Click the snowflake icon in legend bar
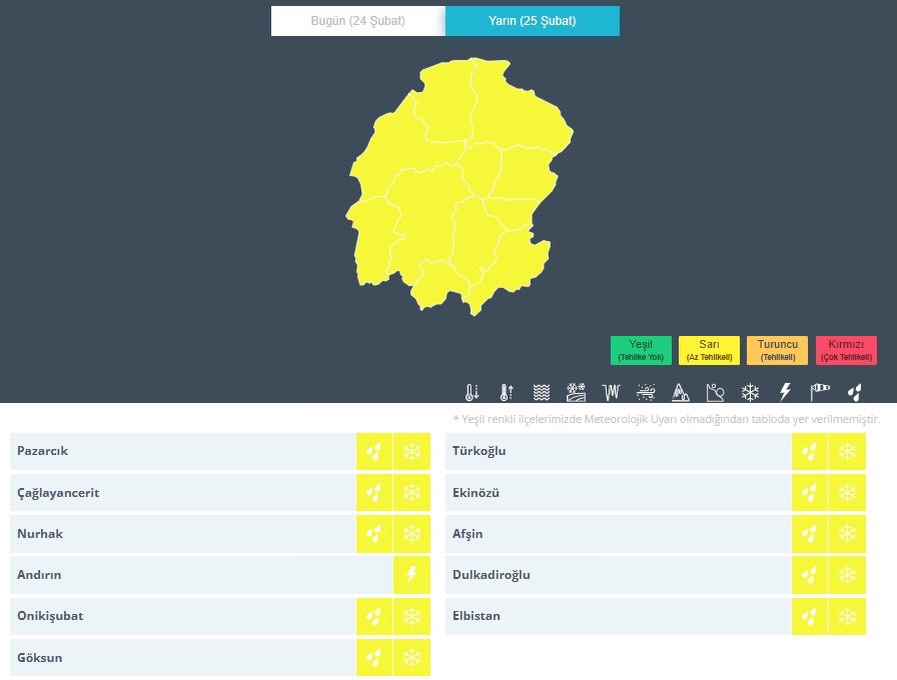The height and width of the screenshot is (680, 897). [x=750, y=392]
